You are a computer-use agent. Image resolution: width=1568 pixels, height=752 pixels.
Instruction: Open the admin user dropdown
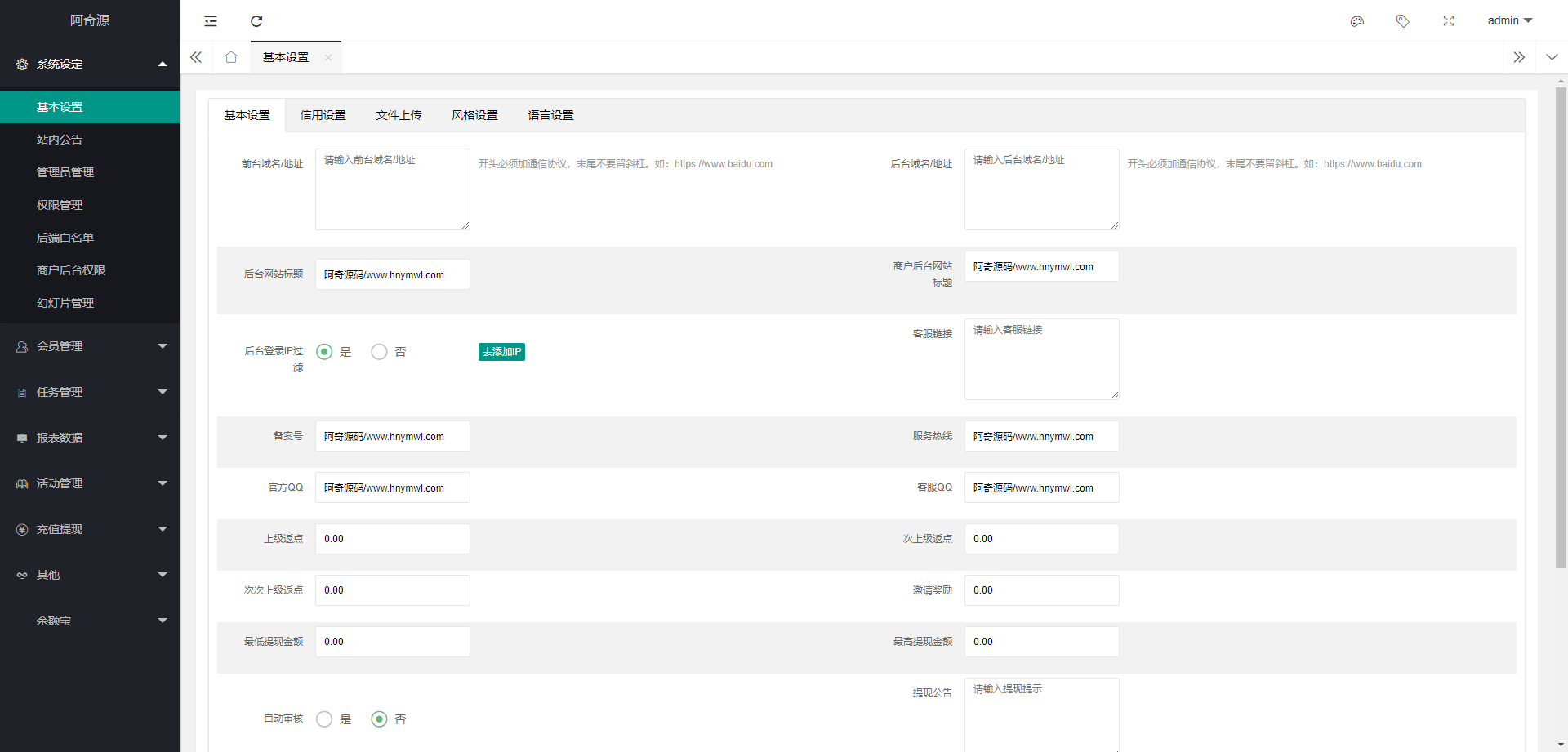click(1509, 21)
